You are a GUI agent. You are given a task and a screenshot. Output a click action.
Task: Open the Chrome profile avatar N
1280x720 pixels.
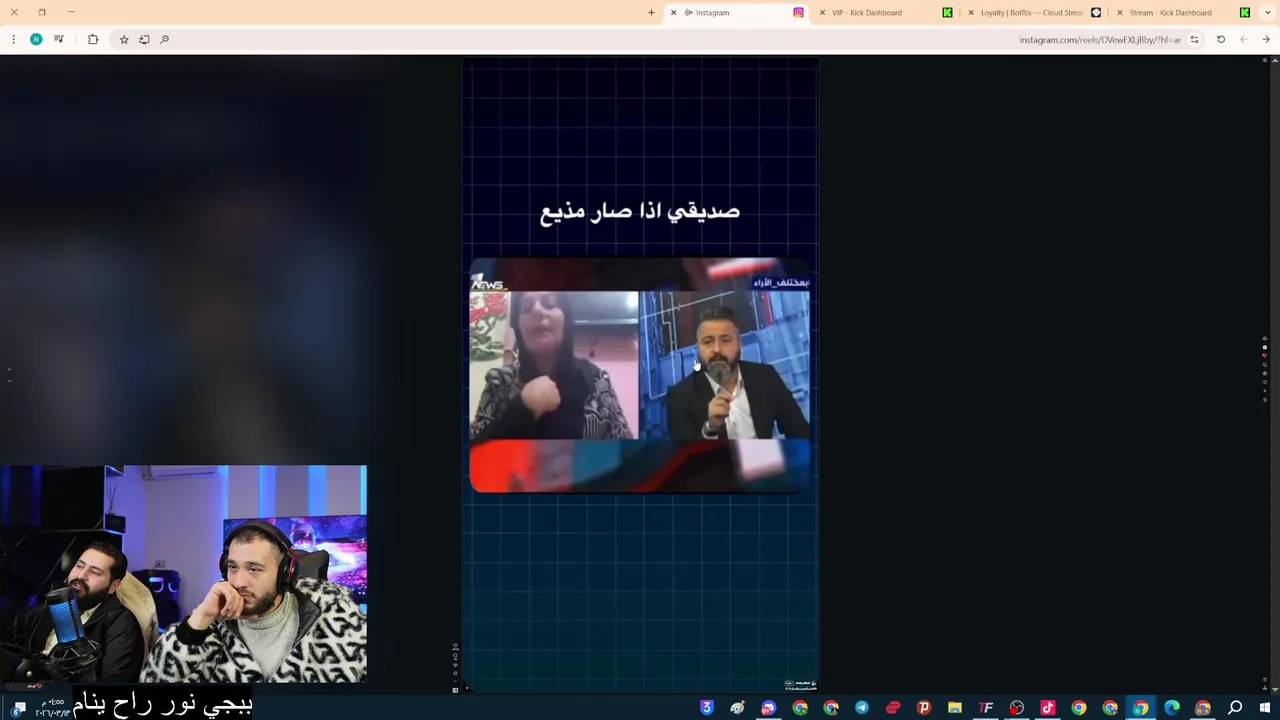36,39
